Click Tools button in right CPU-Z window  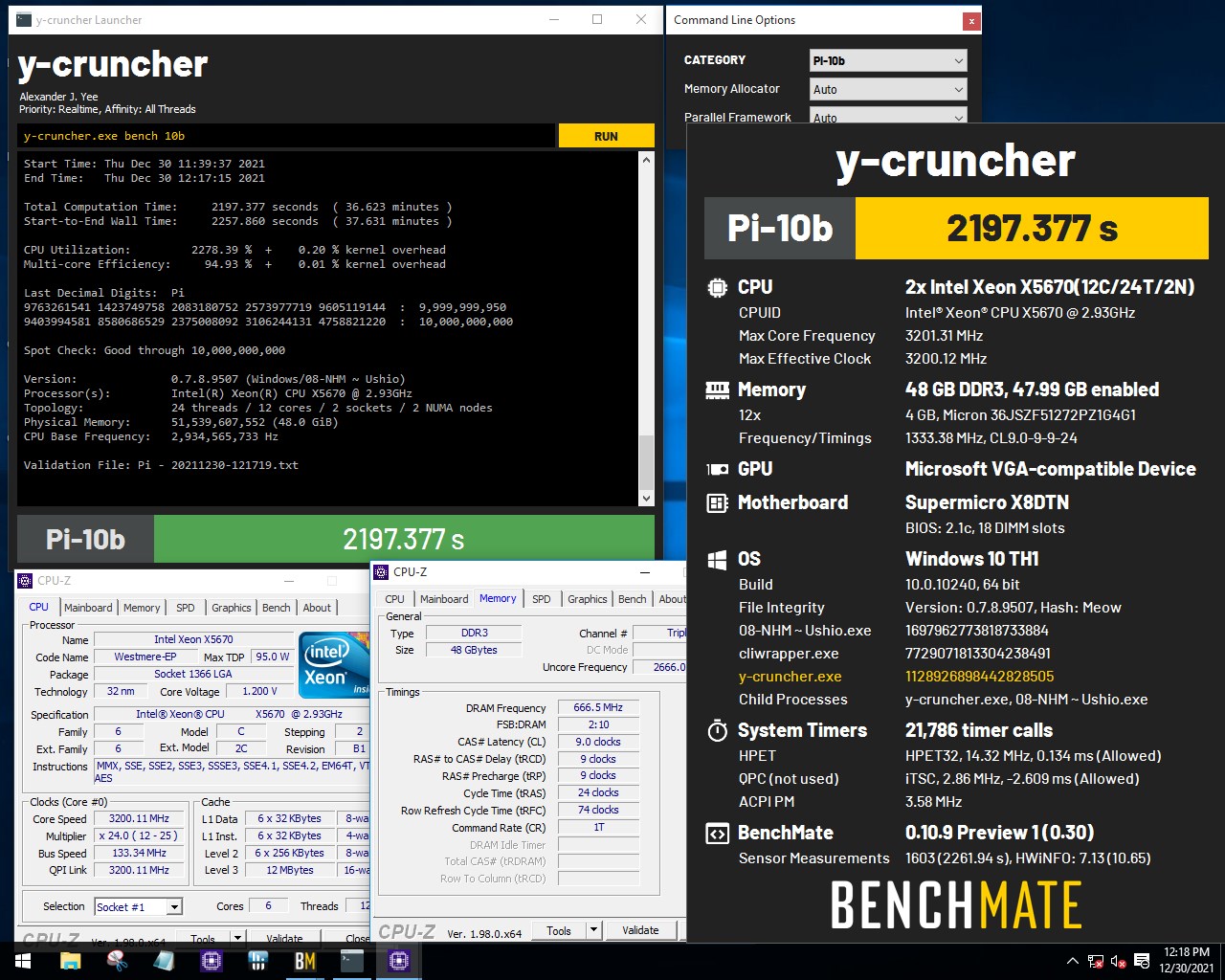[559, 930]
